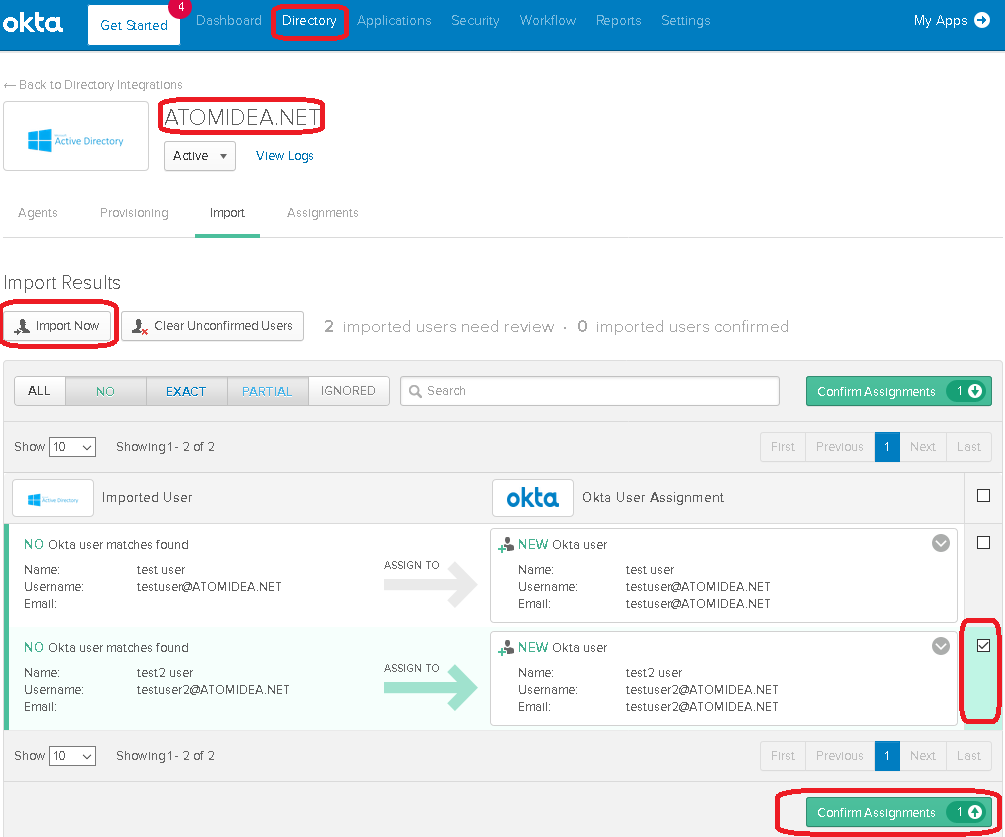Click Clear Unconfirmed Users button
This screenshot has width=1005, height=837.
click(x=212, y=326)
